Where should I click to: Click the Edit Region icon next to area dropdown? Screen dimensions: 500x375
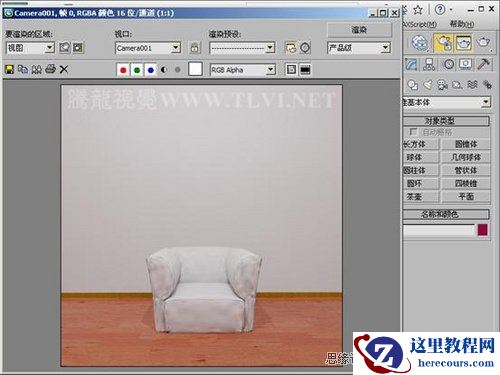click(65, 48)
